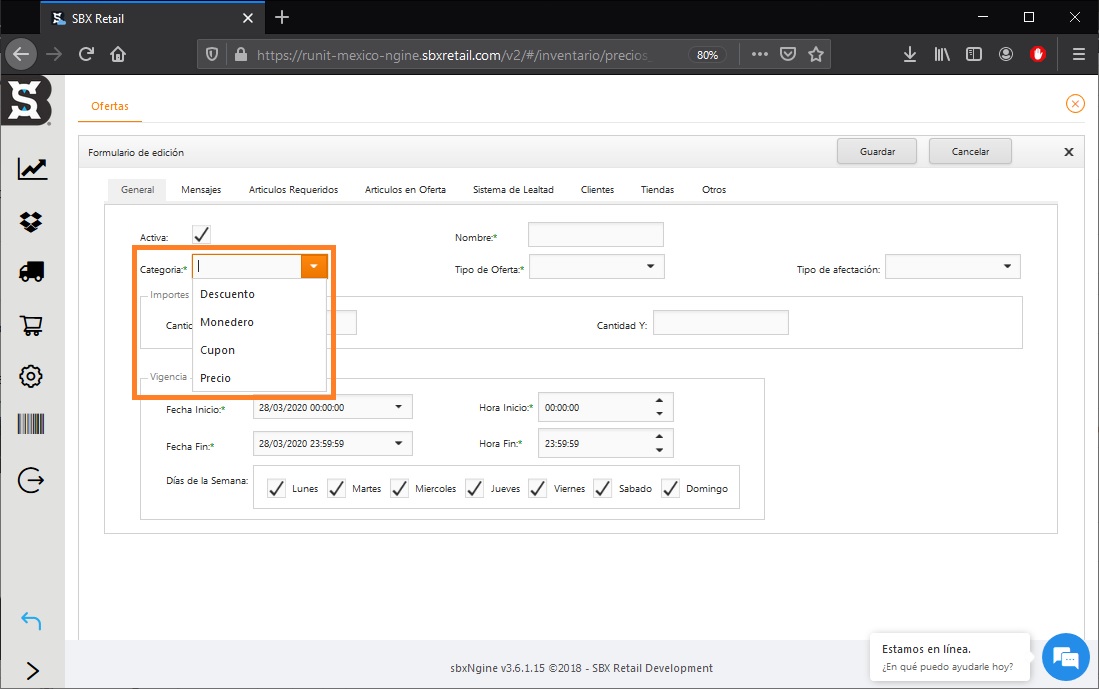The width and height of the screenshot is (1099, 689).
Task: Uncheck the Activa checkbox
Action: (x=201, y=234)
